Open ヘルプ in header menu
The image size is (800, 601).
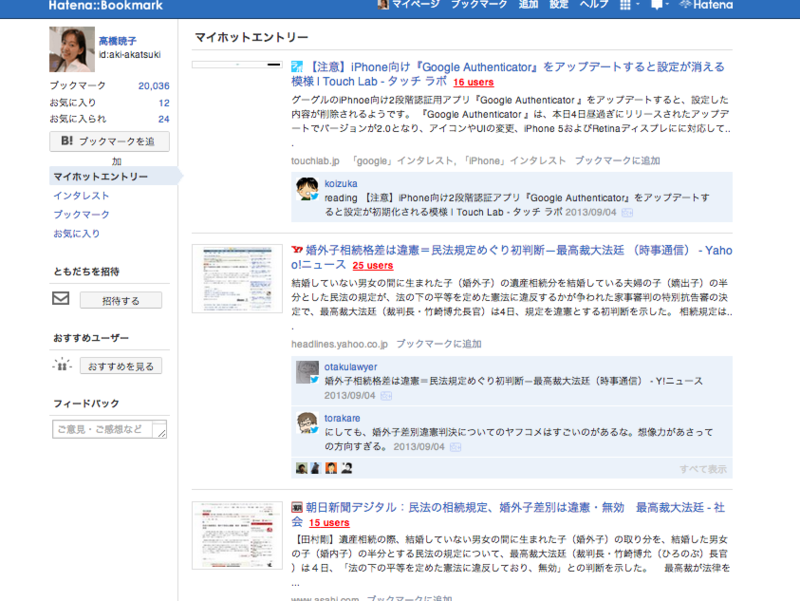[594, 5]
